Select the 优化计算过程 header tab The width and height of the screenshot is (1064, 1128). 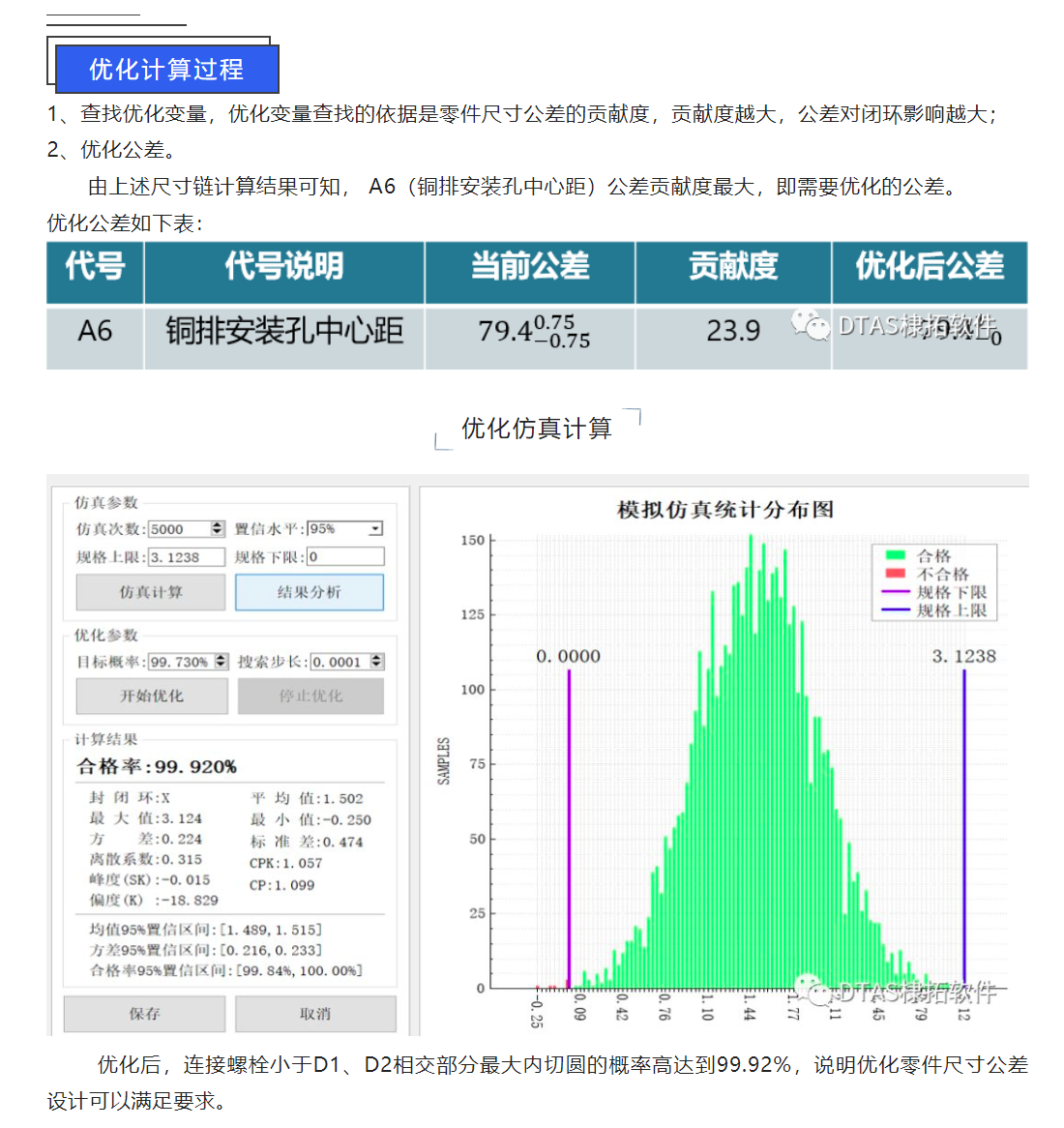pyautogui.click(x=165, y=68)
